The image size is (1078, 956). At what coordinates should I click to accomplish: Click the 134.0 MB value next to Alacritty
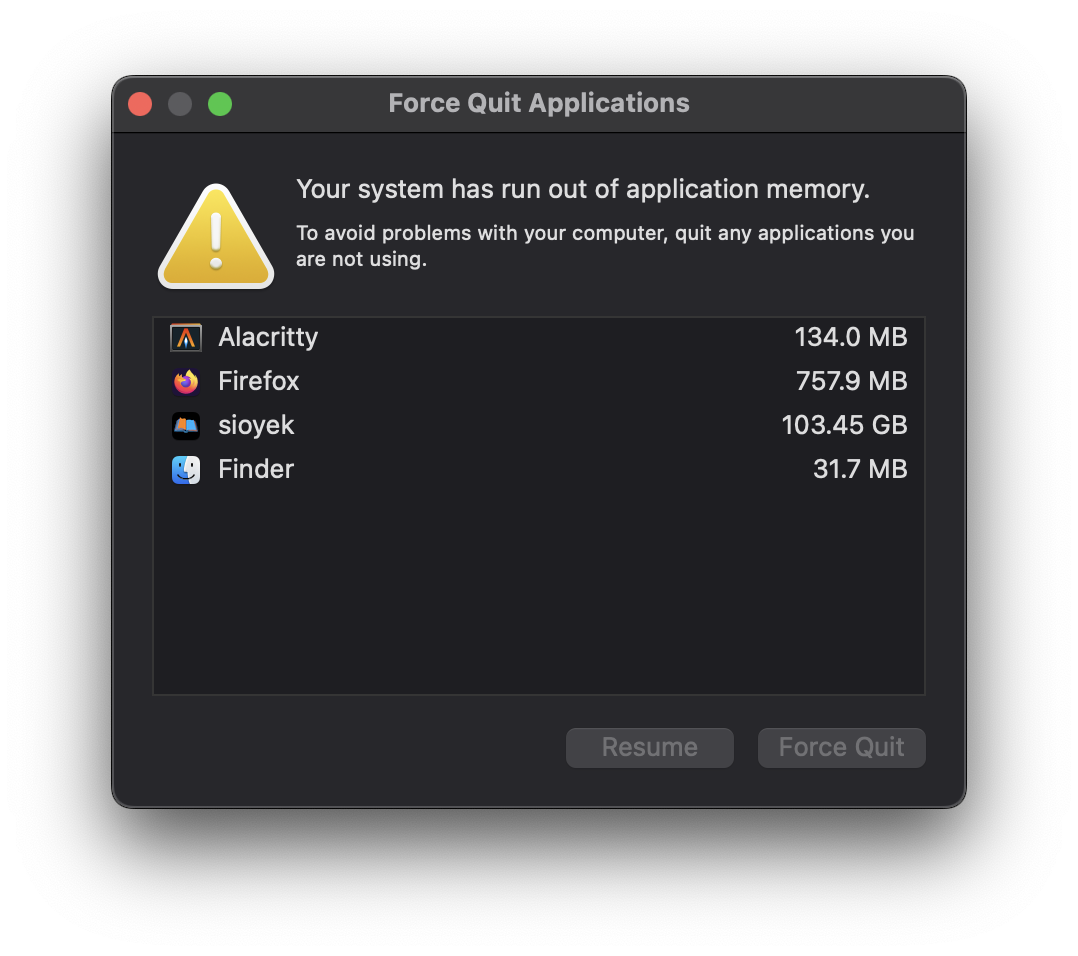(x=851, y=337)
